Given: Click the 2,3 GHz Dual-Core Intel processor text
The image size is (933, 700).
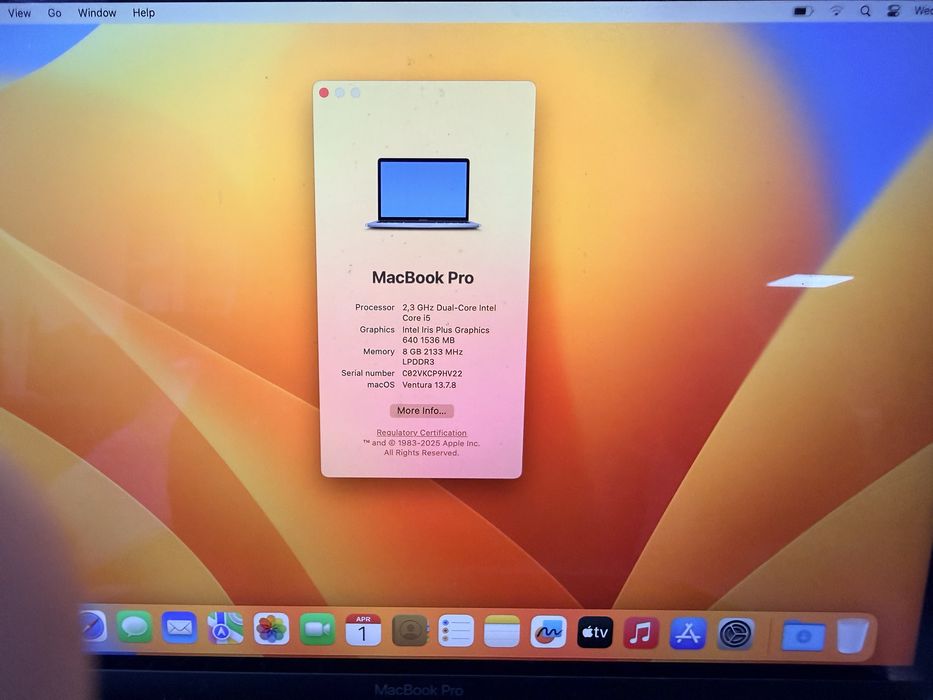Looking at the screenshot, I should [449, 312].
